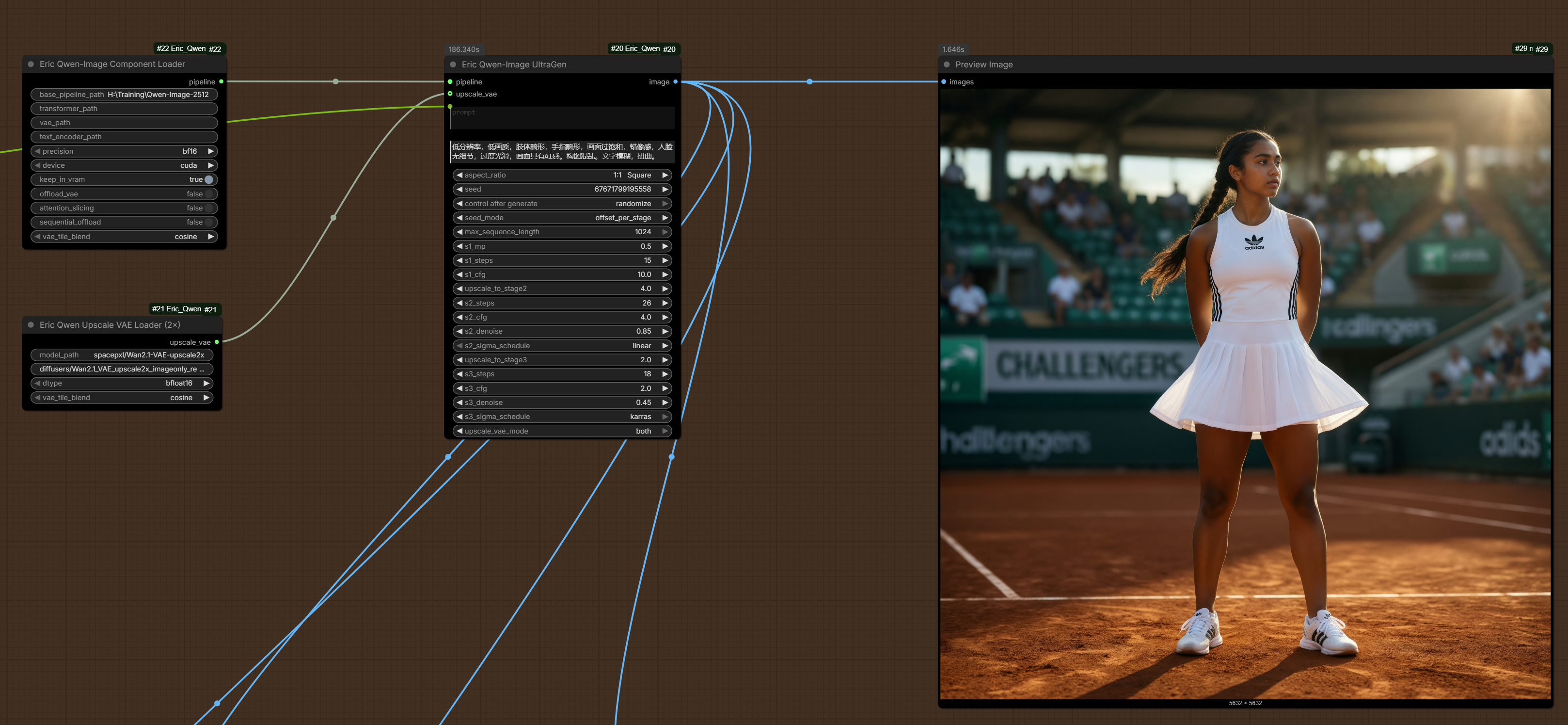The width and height of the screenshot is (1568, 725).
Task: Open s3_sigma_schedule karras dropdown
Action: 562,417
